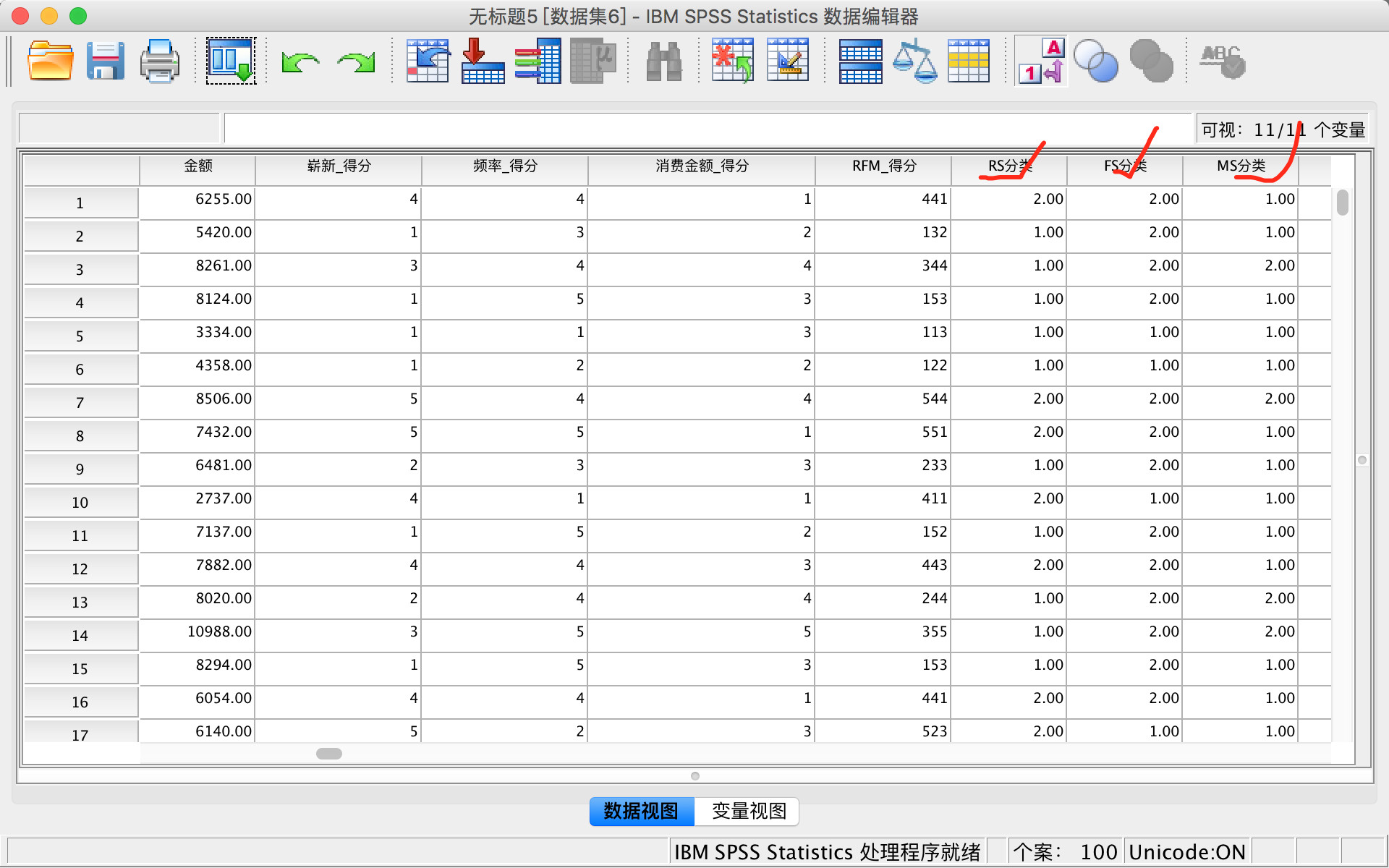Click the green Redo arrow
1389x868 pixels.
tap(356, 62)
